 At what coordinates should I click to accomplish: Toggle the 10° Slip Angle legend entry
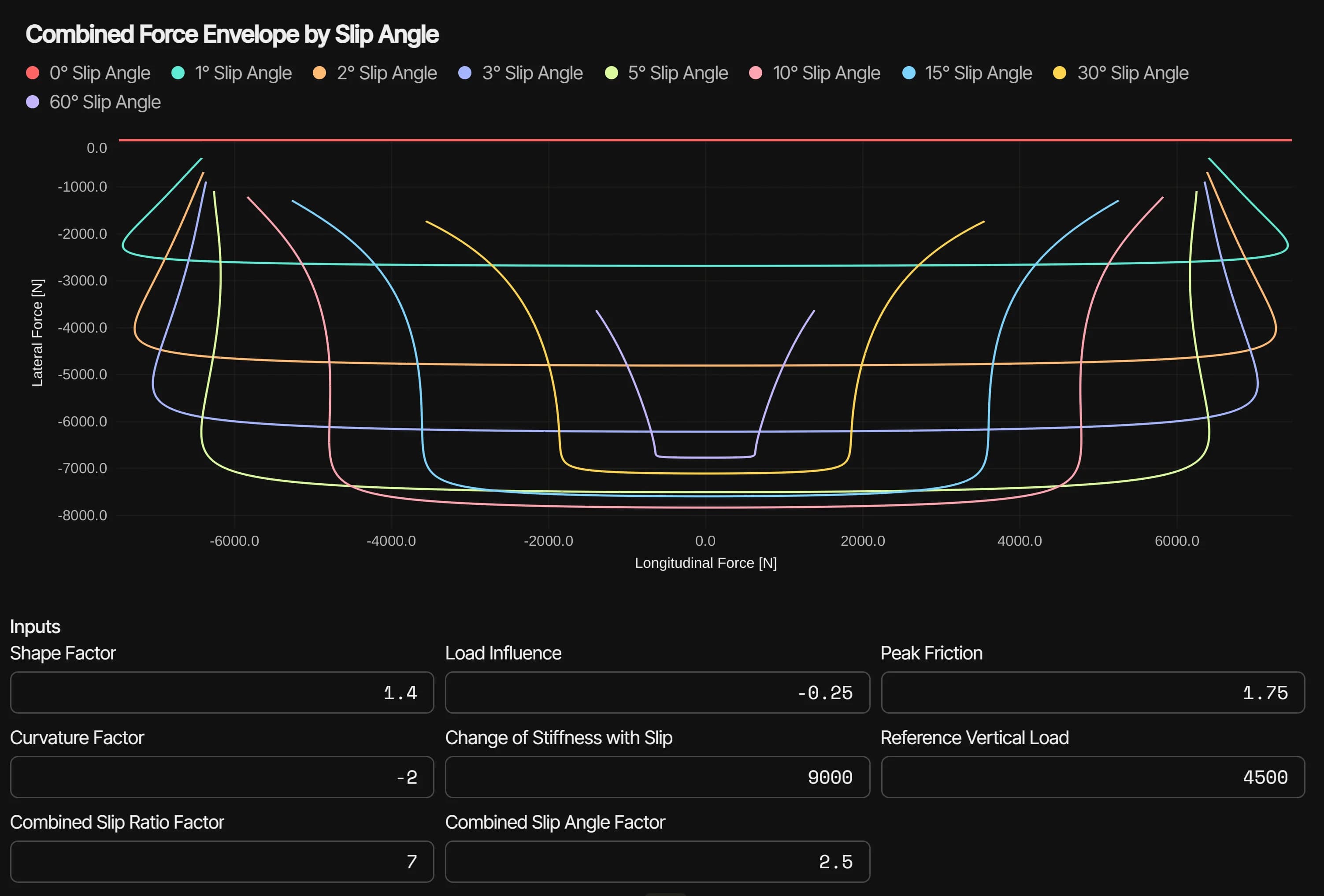click(815, 73)
